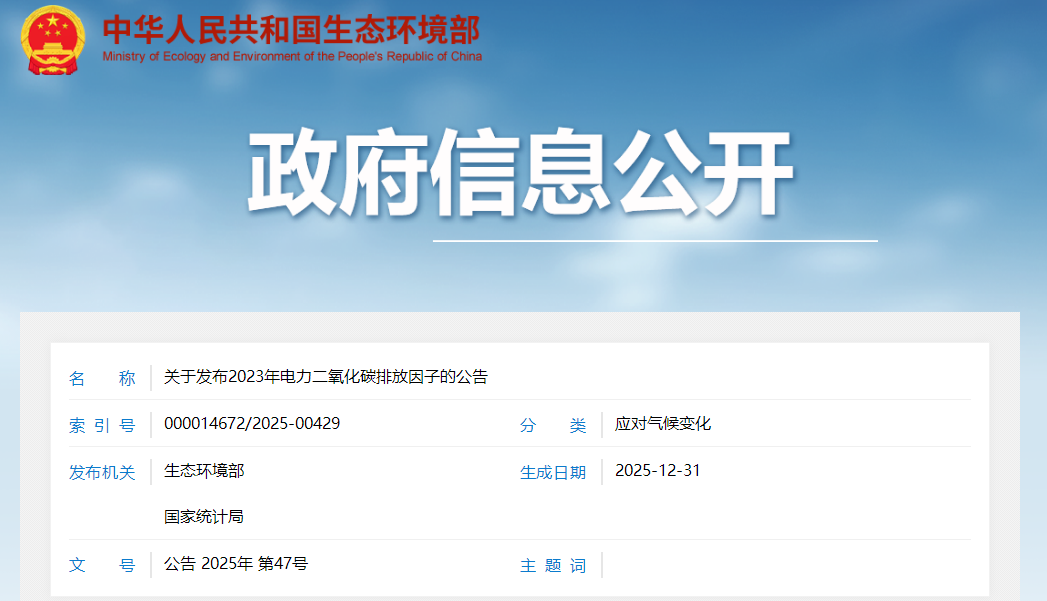Select the 文号 field label

pos(101,565)
